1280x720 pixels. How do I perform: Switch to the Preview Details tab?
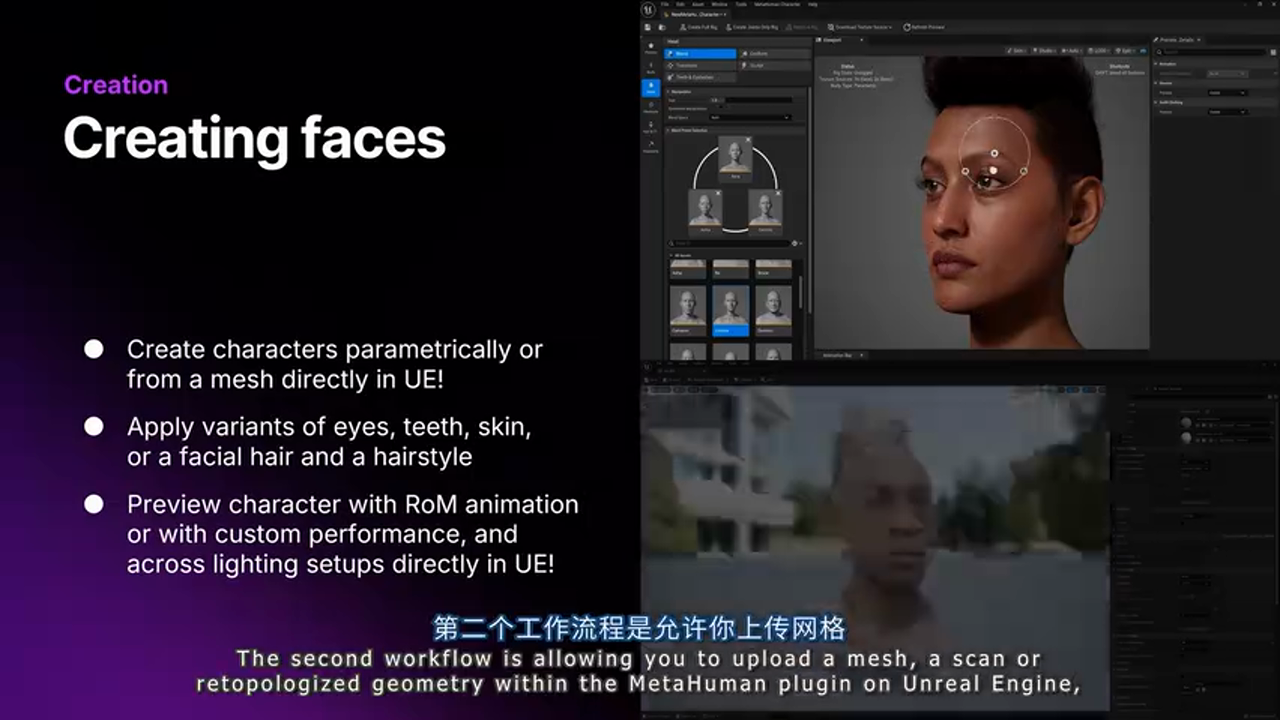tap(1178, 40)
